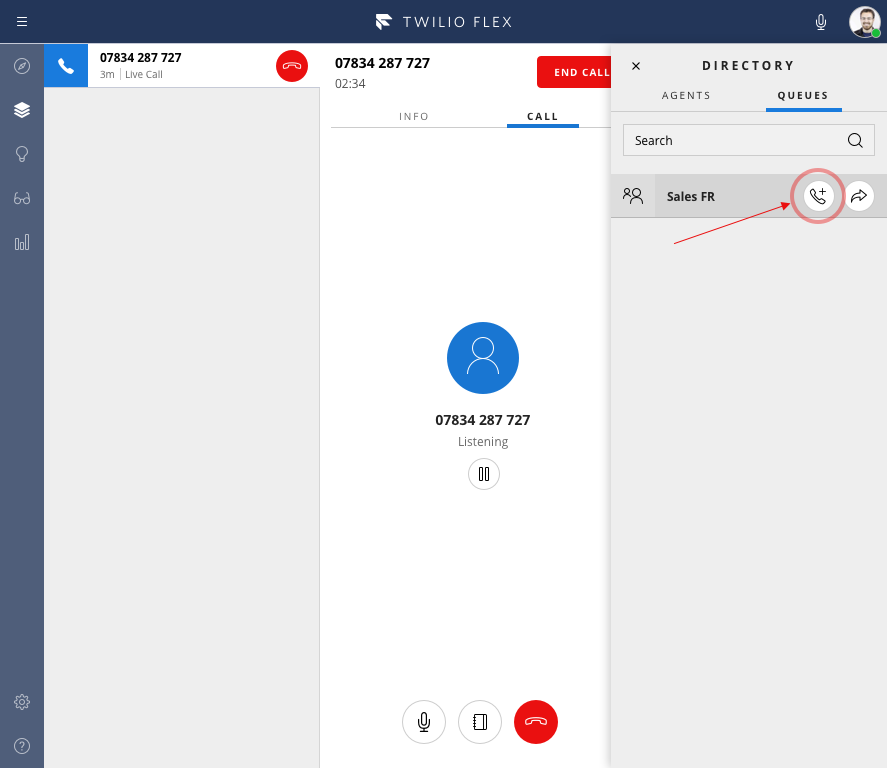Toggle hold with the pause button under Listening
This screenshot has width=887, height=768.
click(x=483, y=474)
